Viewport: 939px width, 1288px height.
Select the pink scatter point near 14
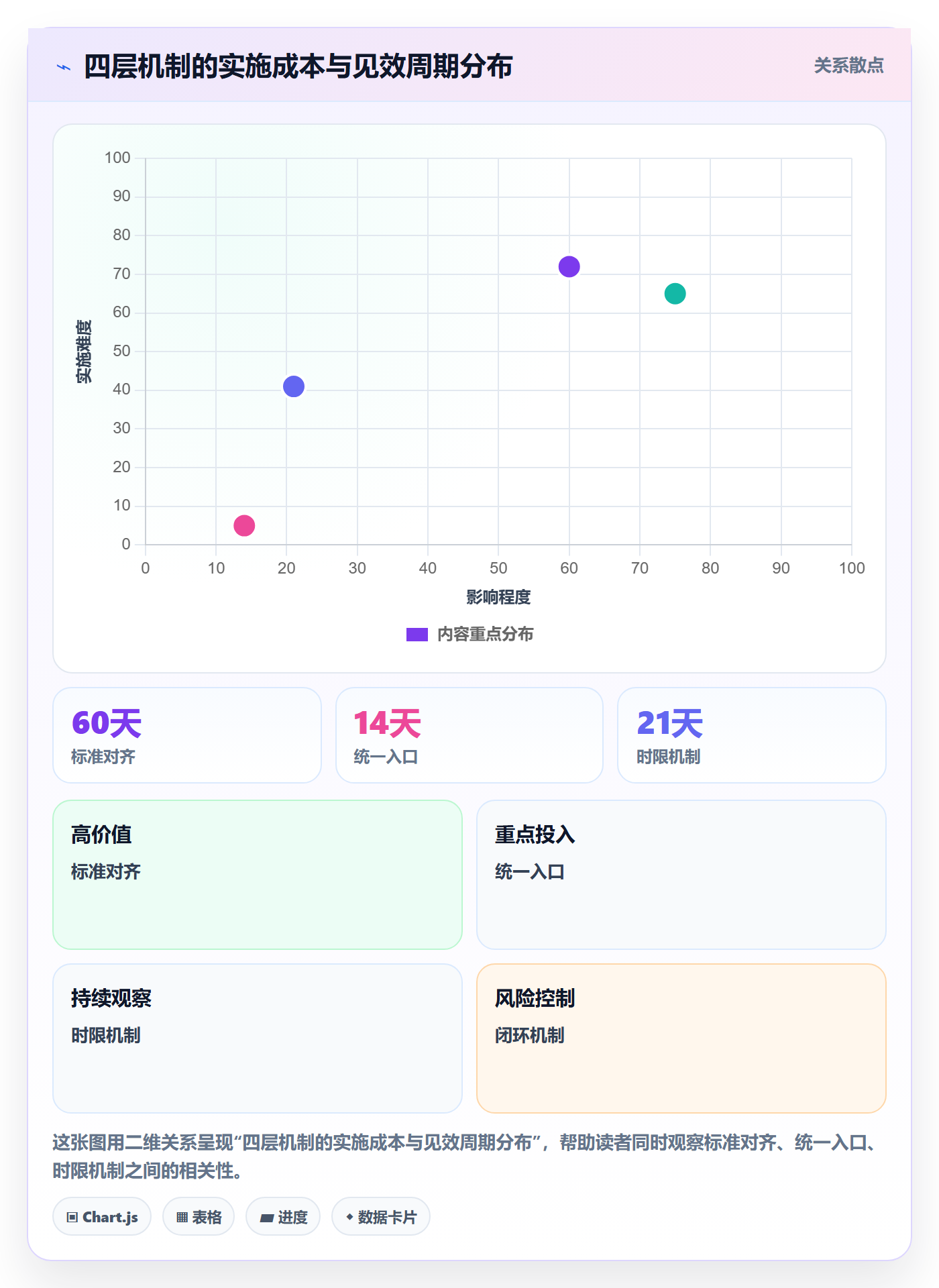pyautogui.click(x=244, y=525)
